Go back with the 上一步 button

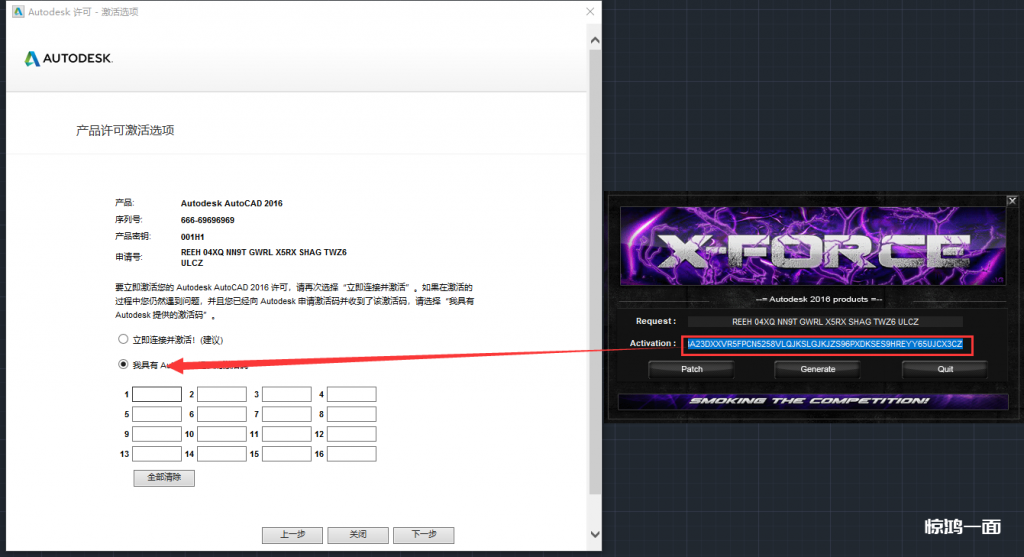point(292,535)
